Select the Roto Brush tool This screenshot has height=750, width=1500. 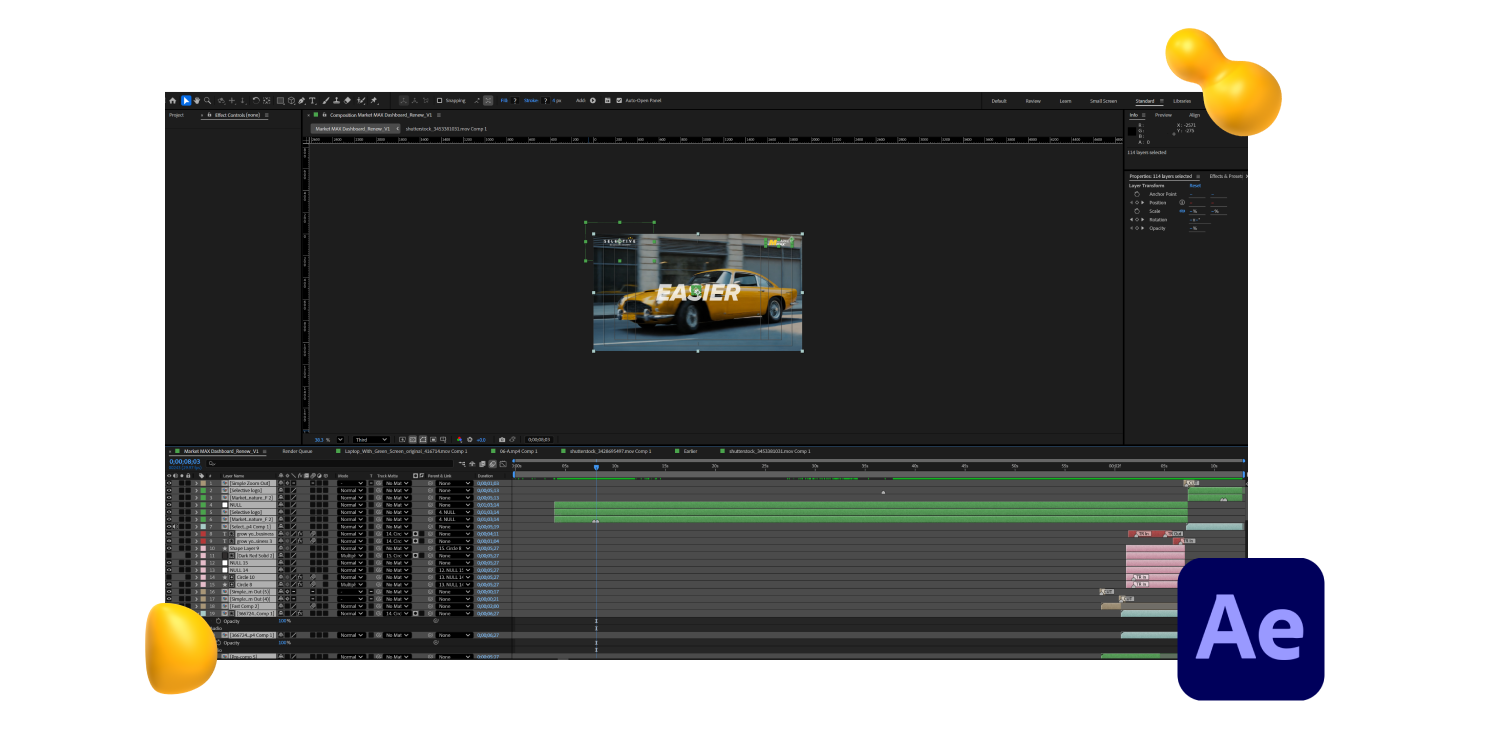pyautogui.click(x=360, y=101)
